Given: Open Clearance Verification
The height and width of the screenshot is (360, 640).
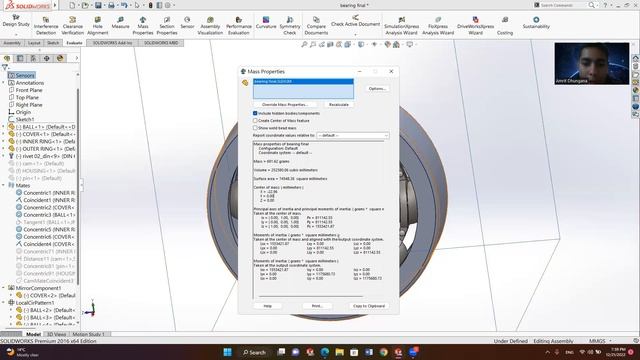Looking at the screenshot, I should point(73,26).
